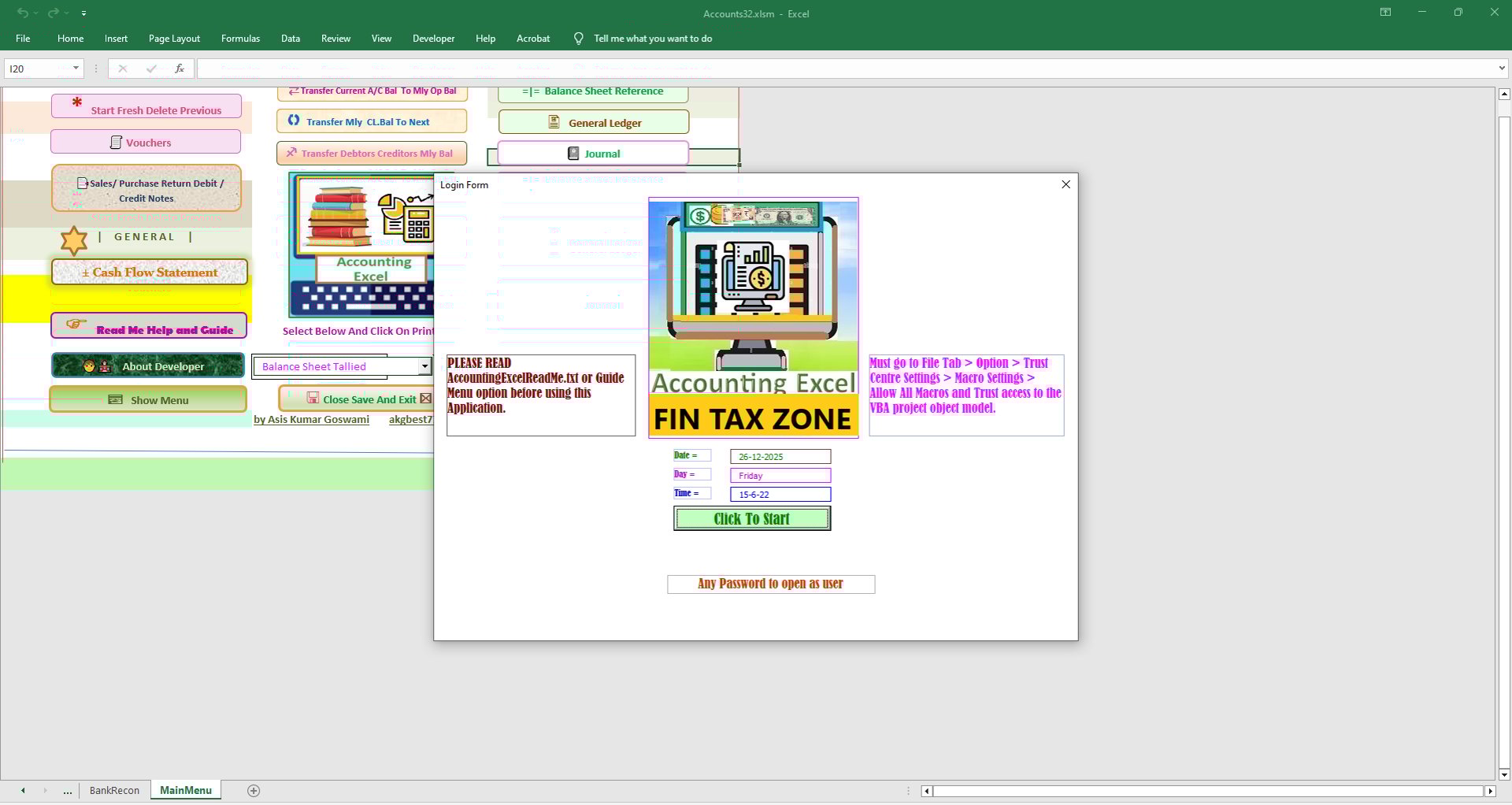Open the Balance Sheet Tallied dropdown arrow

[424, 366]
